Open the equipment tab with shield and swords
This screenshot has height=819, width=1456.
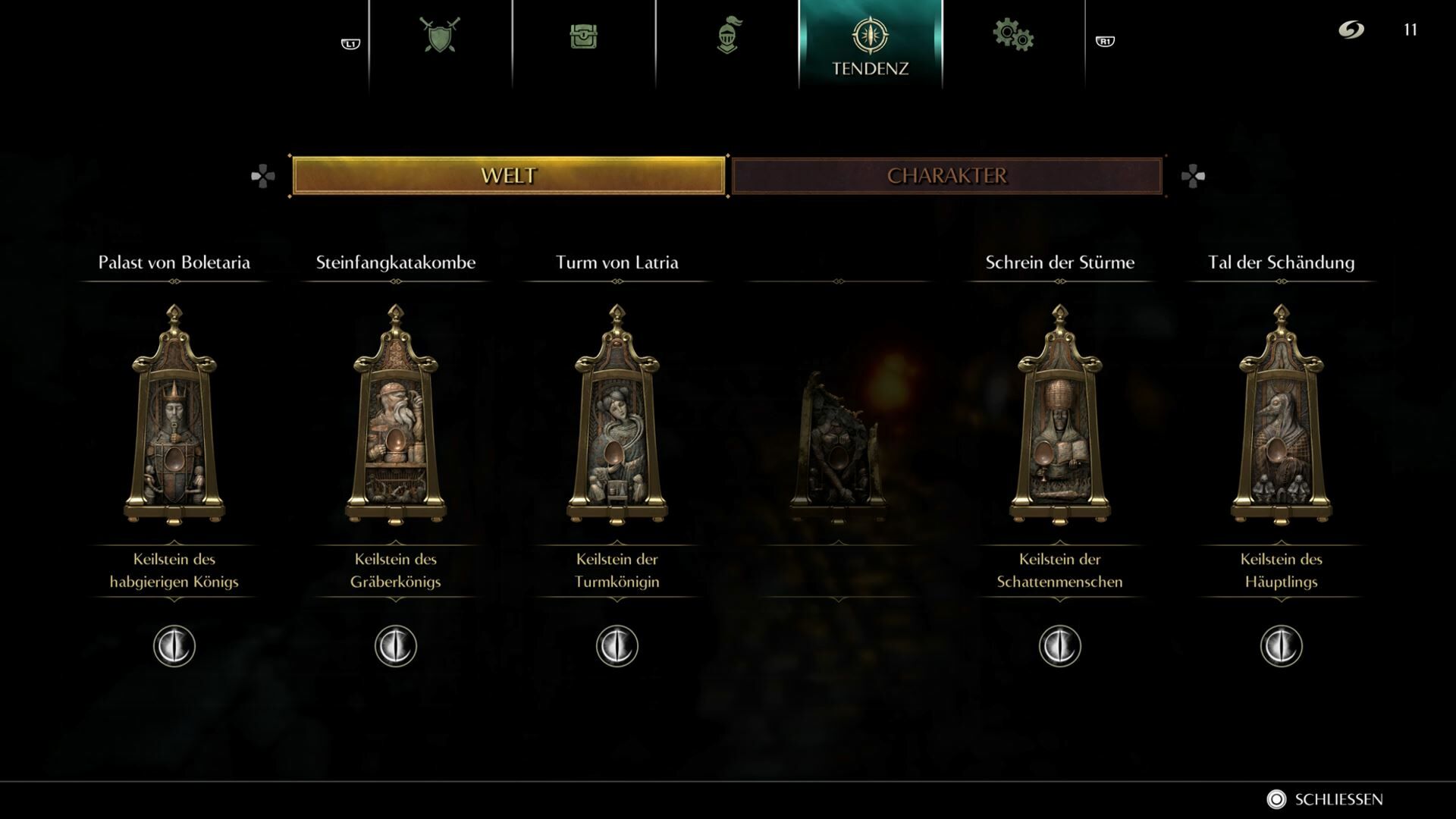click(441, 35)
